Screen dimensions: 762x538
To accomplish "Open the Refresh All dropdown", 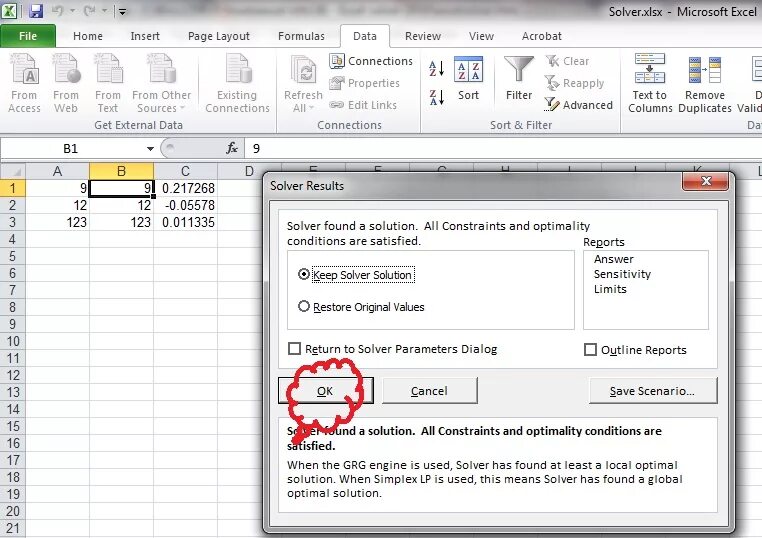I will coord(303,84).
